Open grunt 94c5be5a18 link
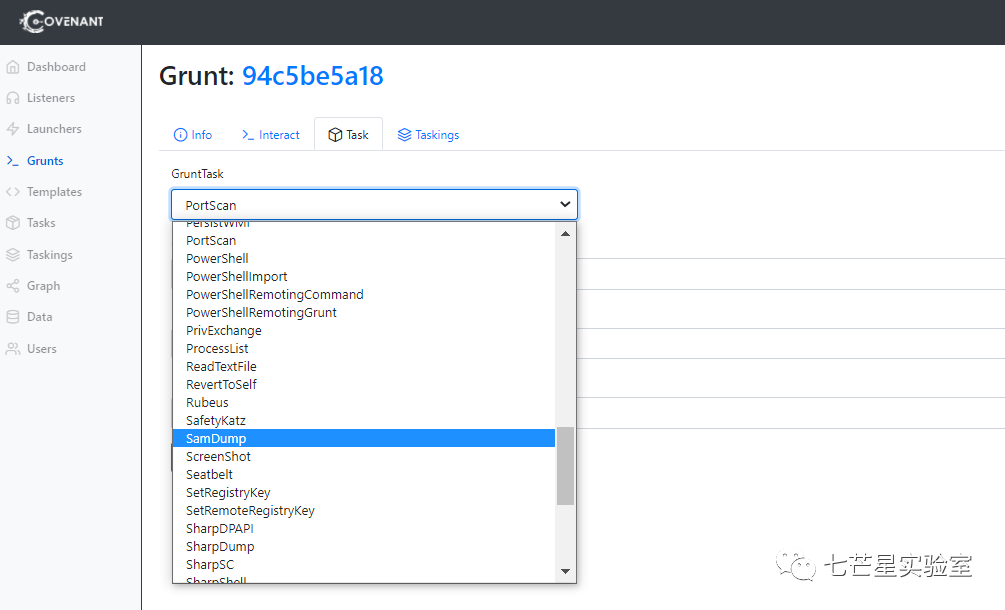Image resolution: width=1005 pixels, height=610 pixels. click(312, 76)
